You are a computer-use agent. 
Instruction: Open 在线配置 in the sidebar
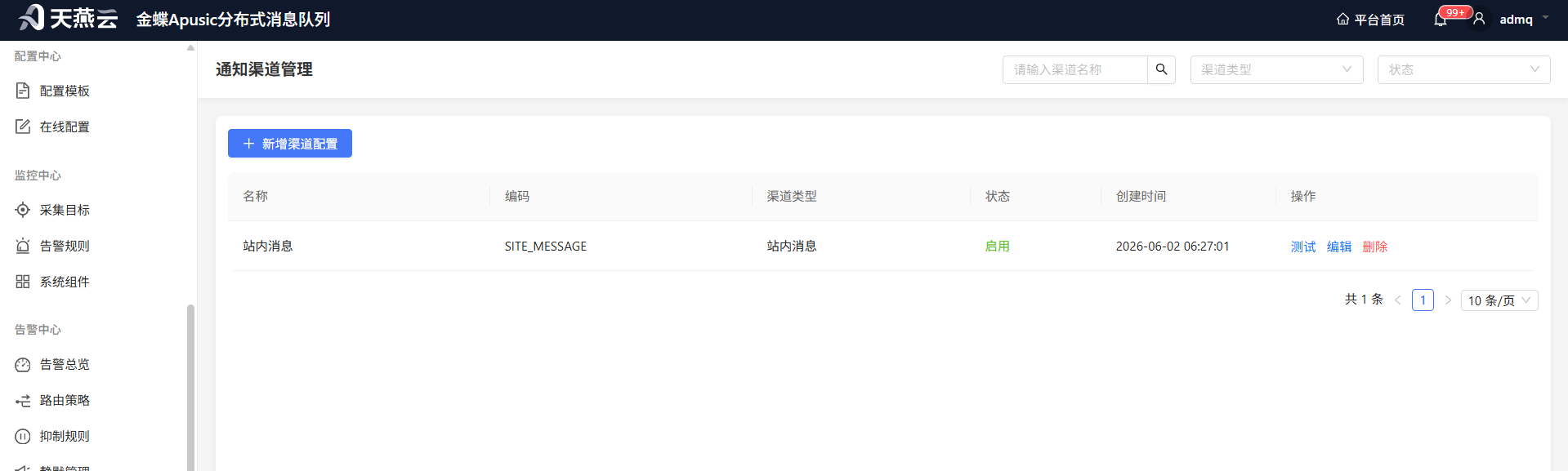click(65, 127)
